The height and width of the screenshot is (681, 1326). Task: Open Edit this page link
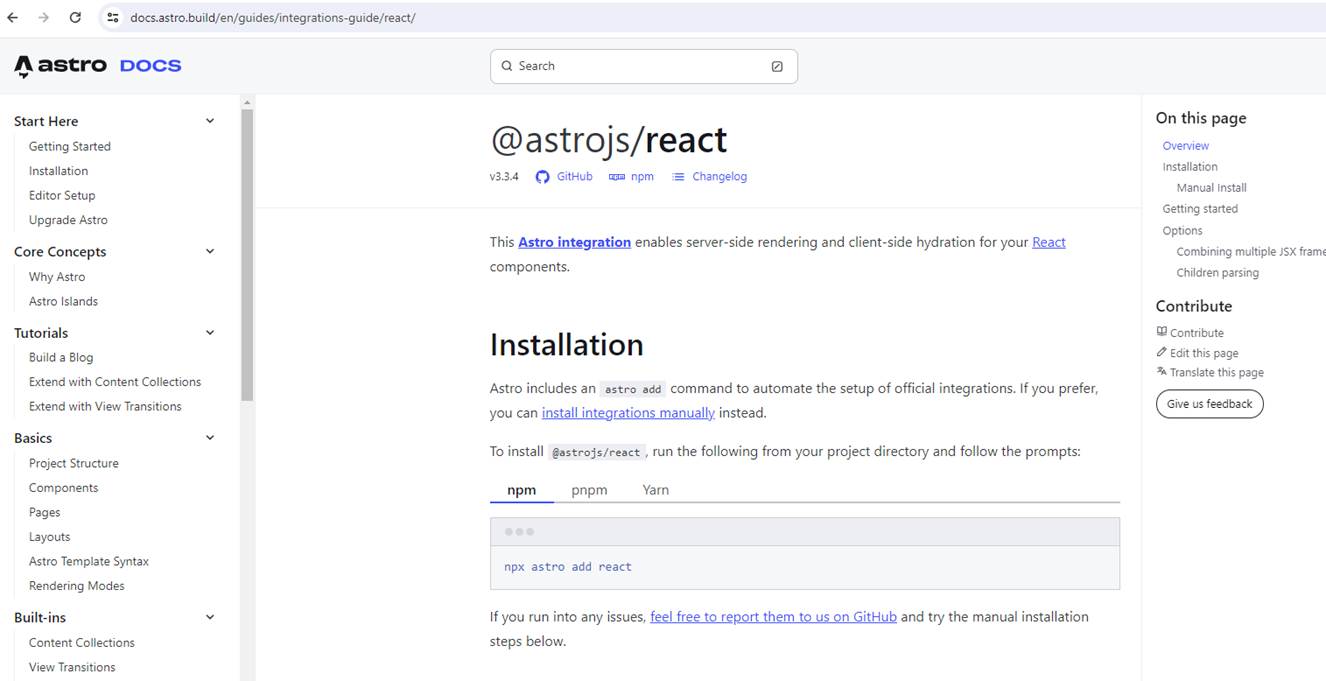(1204, 353)
